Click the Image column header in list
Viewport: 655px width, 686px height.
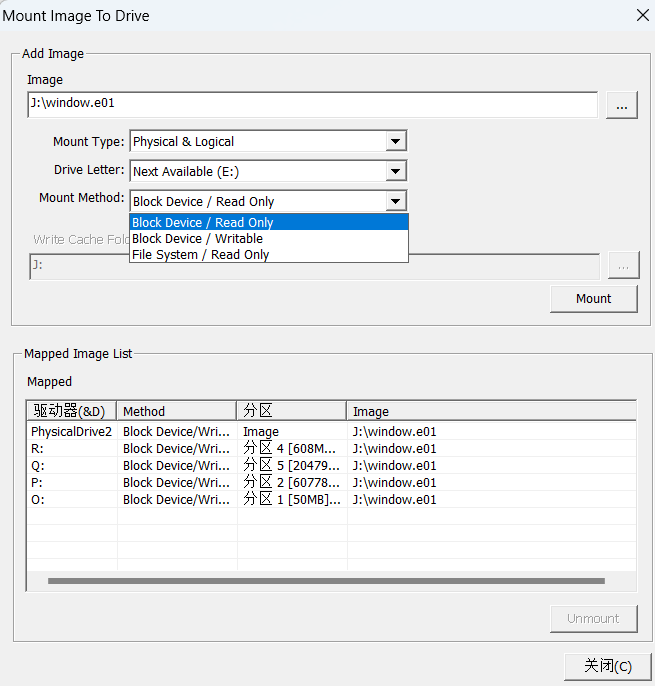[490, 411]
